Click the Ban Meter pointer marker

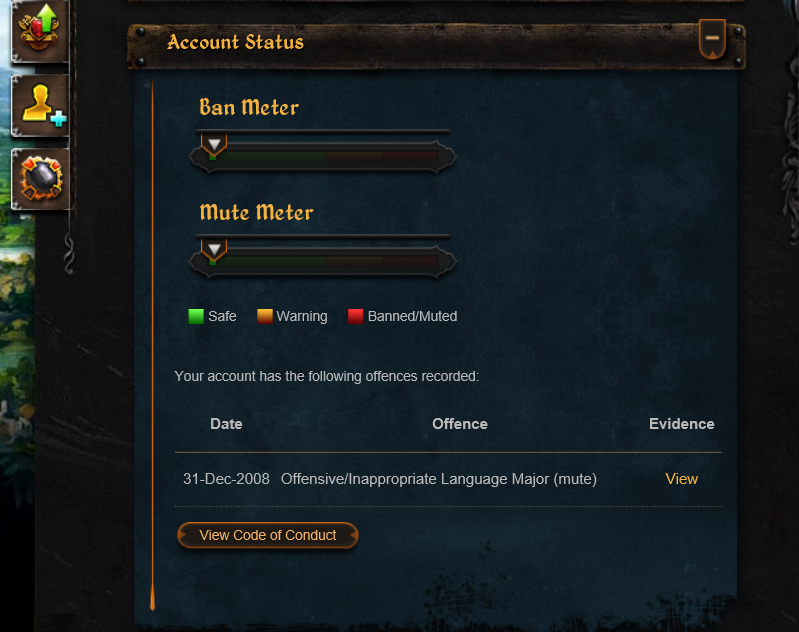[214, 144]
